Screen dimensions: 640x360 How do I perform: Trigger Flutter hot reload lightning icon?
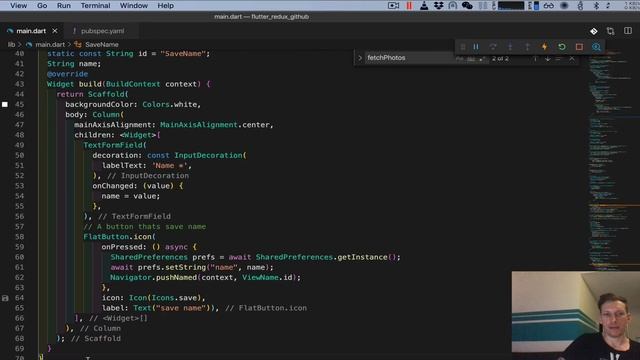click(544, 47)
